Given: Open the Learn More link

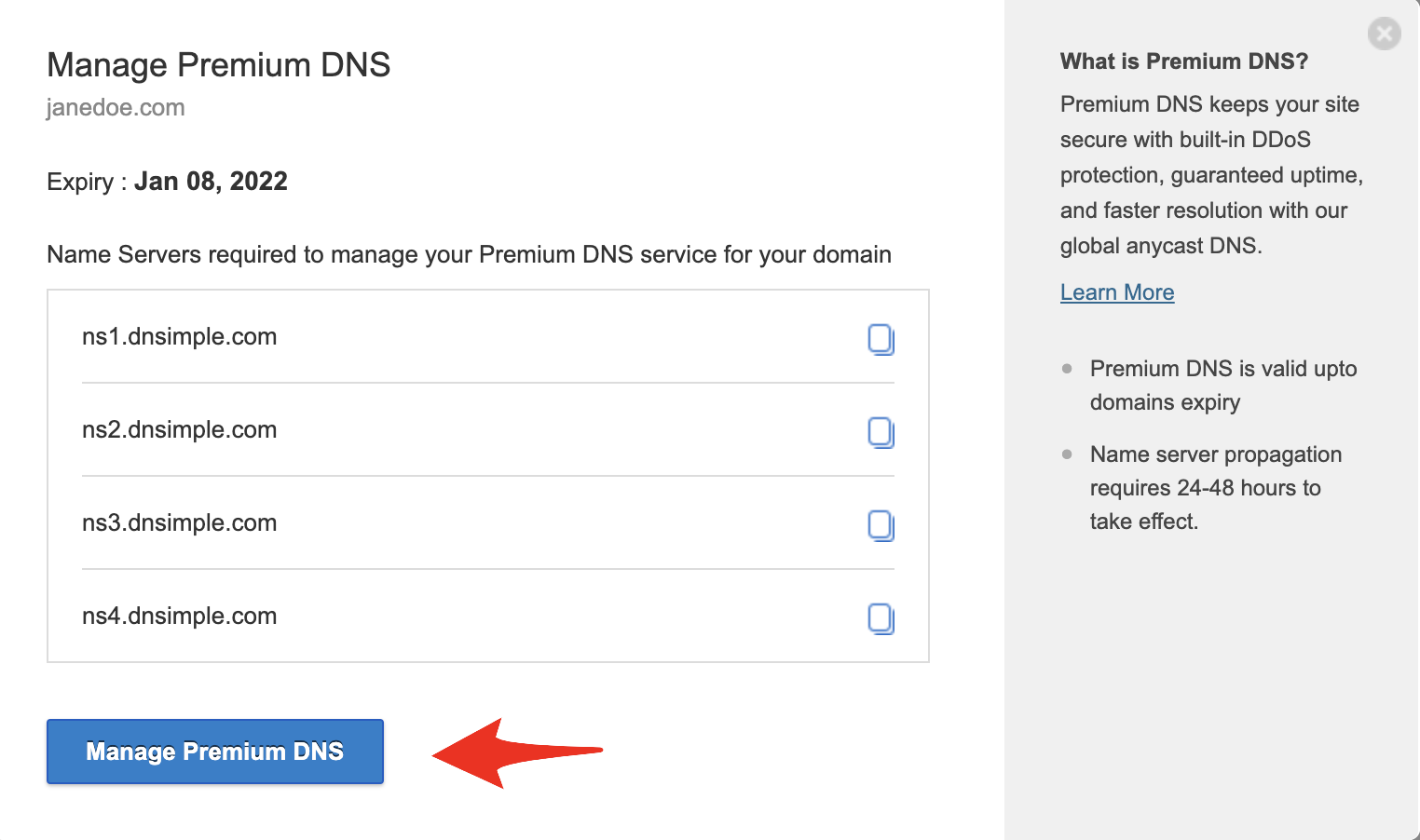Looking at the screenshot, I should [x=1116, y=292].
